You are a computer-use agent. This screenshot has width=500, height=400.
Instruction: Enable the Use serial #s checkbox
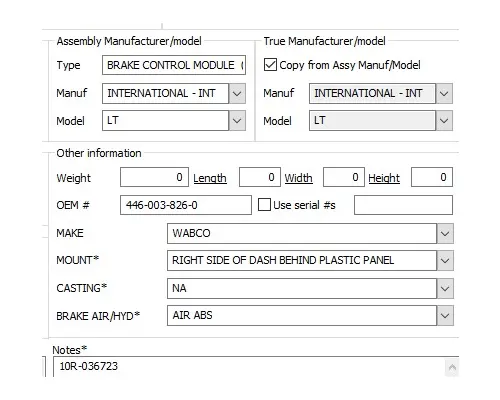[x=264, y=205]
